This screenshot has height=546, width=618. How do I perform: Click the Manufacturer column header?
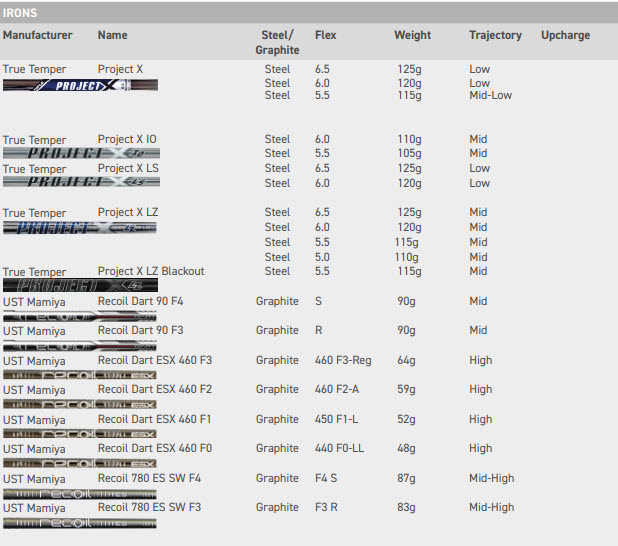(x=38, y=35)
